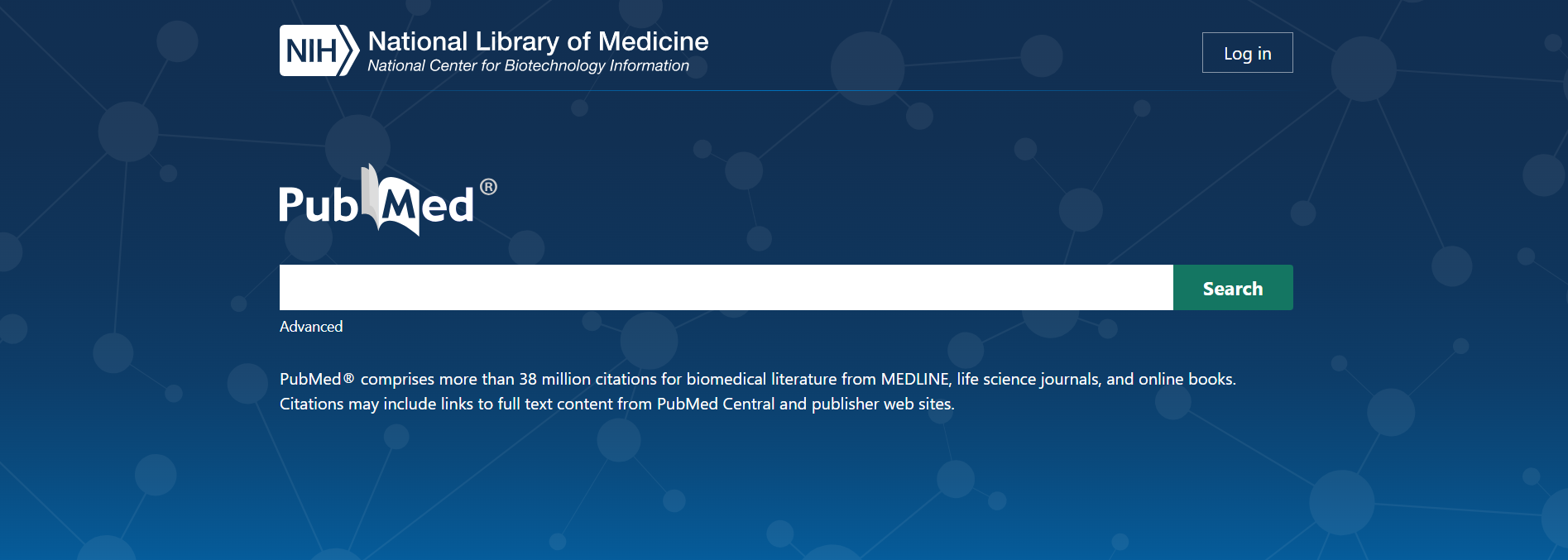Click National Center for Biotechnology Information subtitle
This screenshot has height=560, width=1568.
[528, 66]
